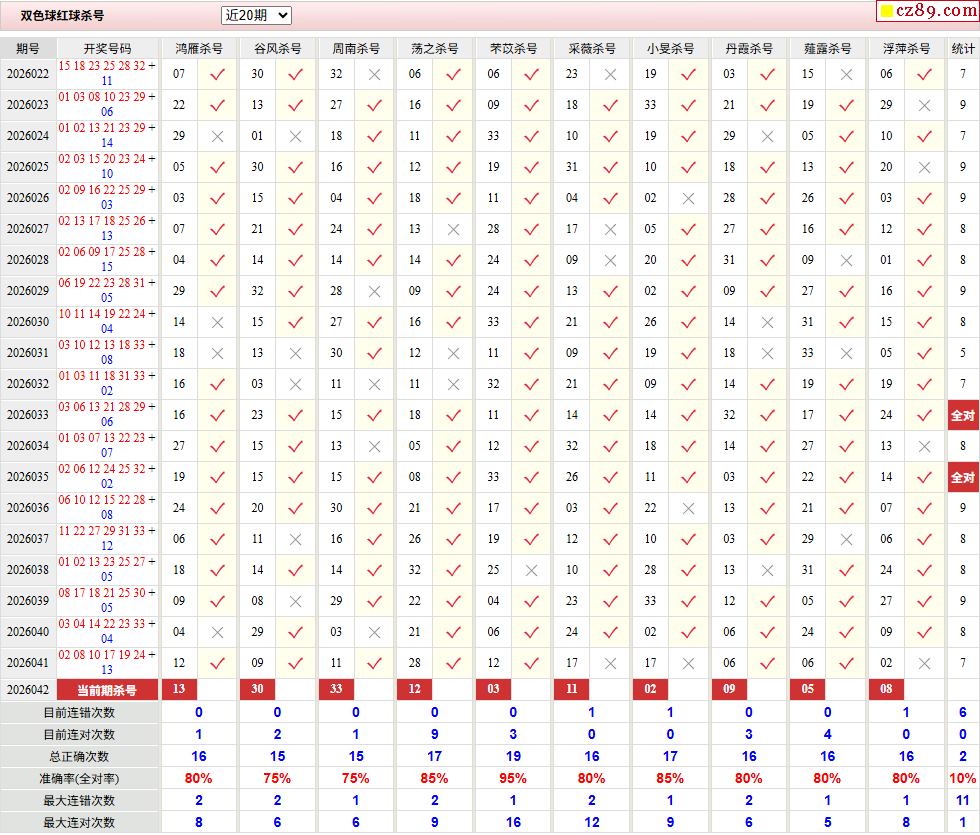Click the check mark for 鸿雁杀号 in row 2026022
Screen dimensions: 980x835
click(x=217, y=74)
